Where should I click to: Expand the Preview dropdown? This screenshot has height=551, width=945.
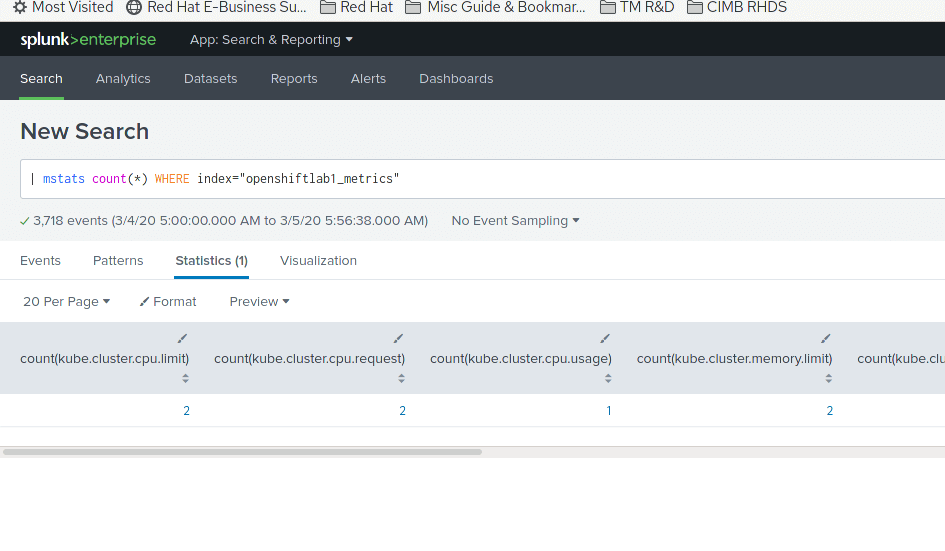click(259, 301)
